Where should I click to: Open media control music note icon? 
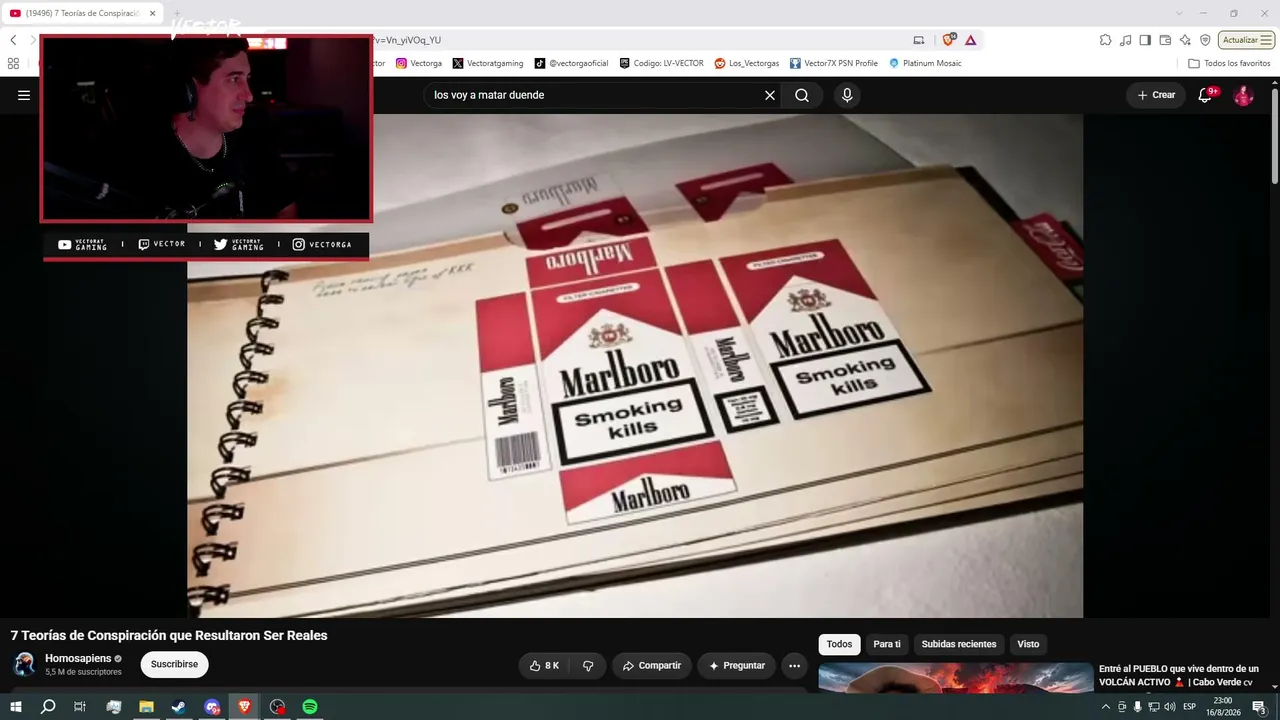tap(1126, 40)
